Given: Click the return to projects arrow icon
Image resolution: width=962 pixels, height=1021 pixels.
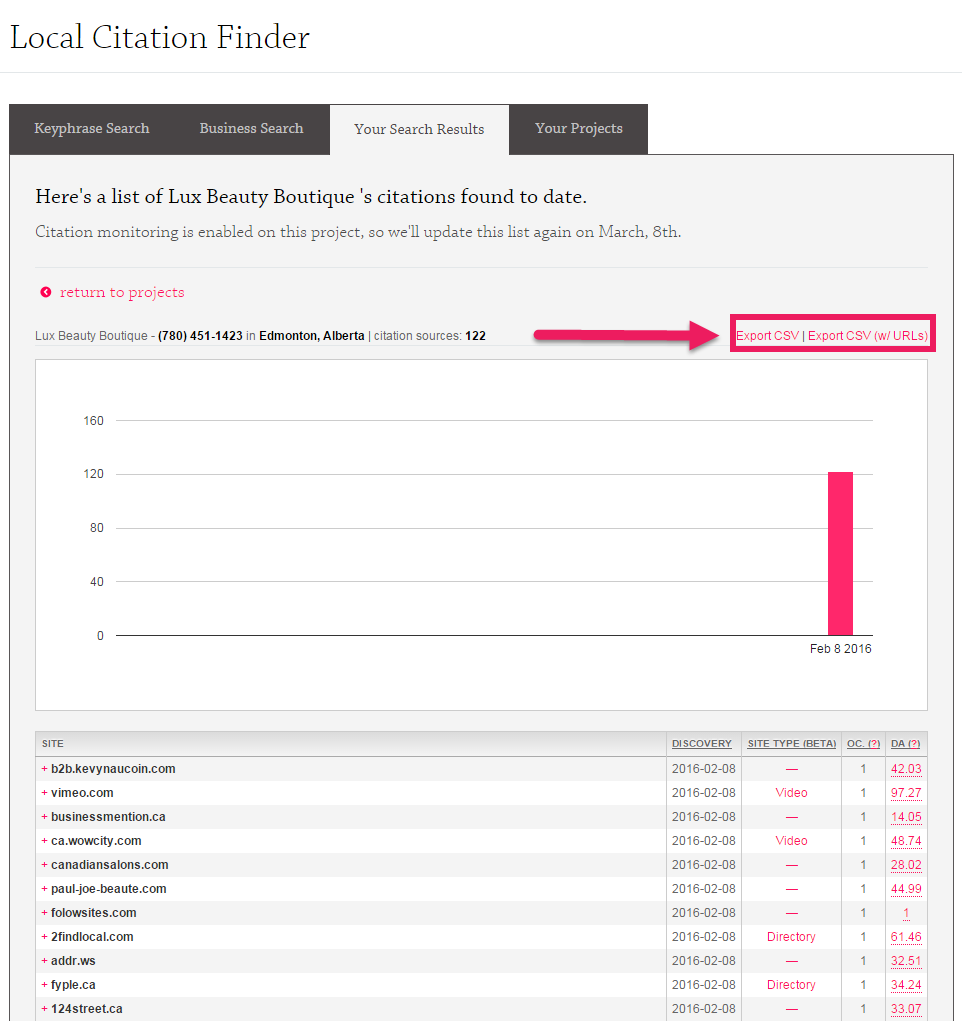Looking at the screenshot, I should (x=46, y=293).
